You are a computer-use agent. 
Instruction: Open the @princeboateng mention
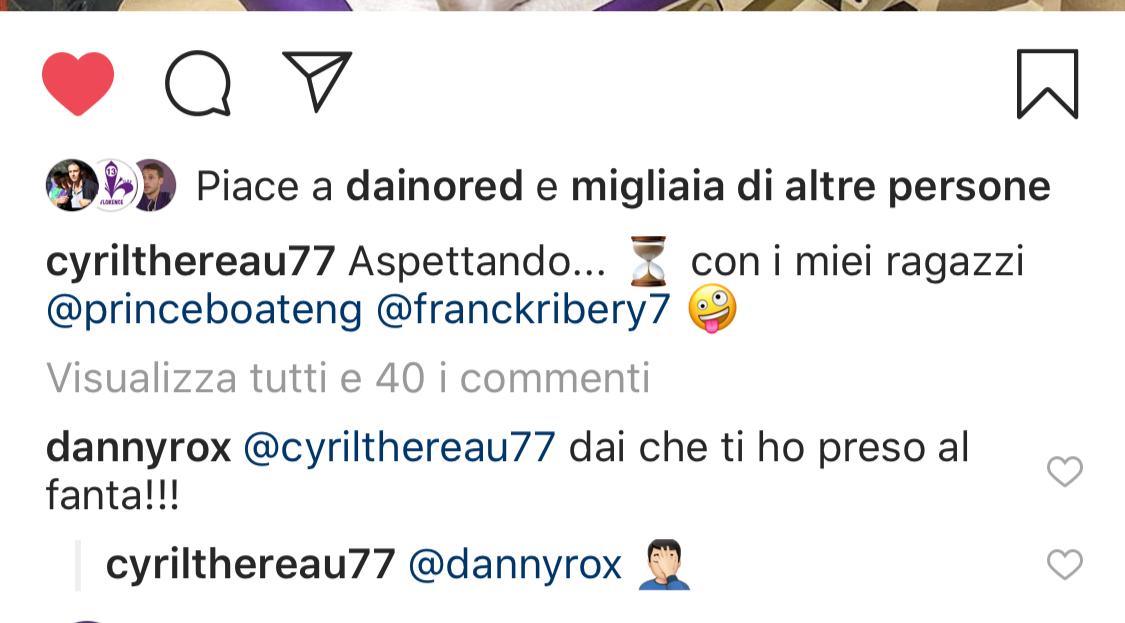click(x=204, y=311)
